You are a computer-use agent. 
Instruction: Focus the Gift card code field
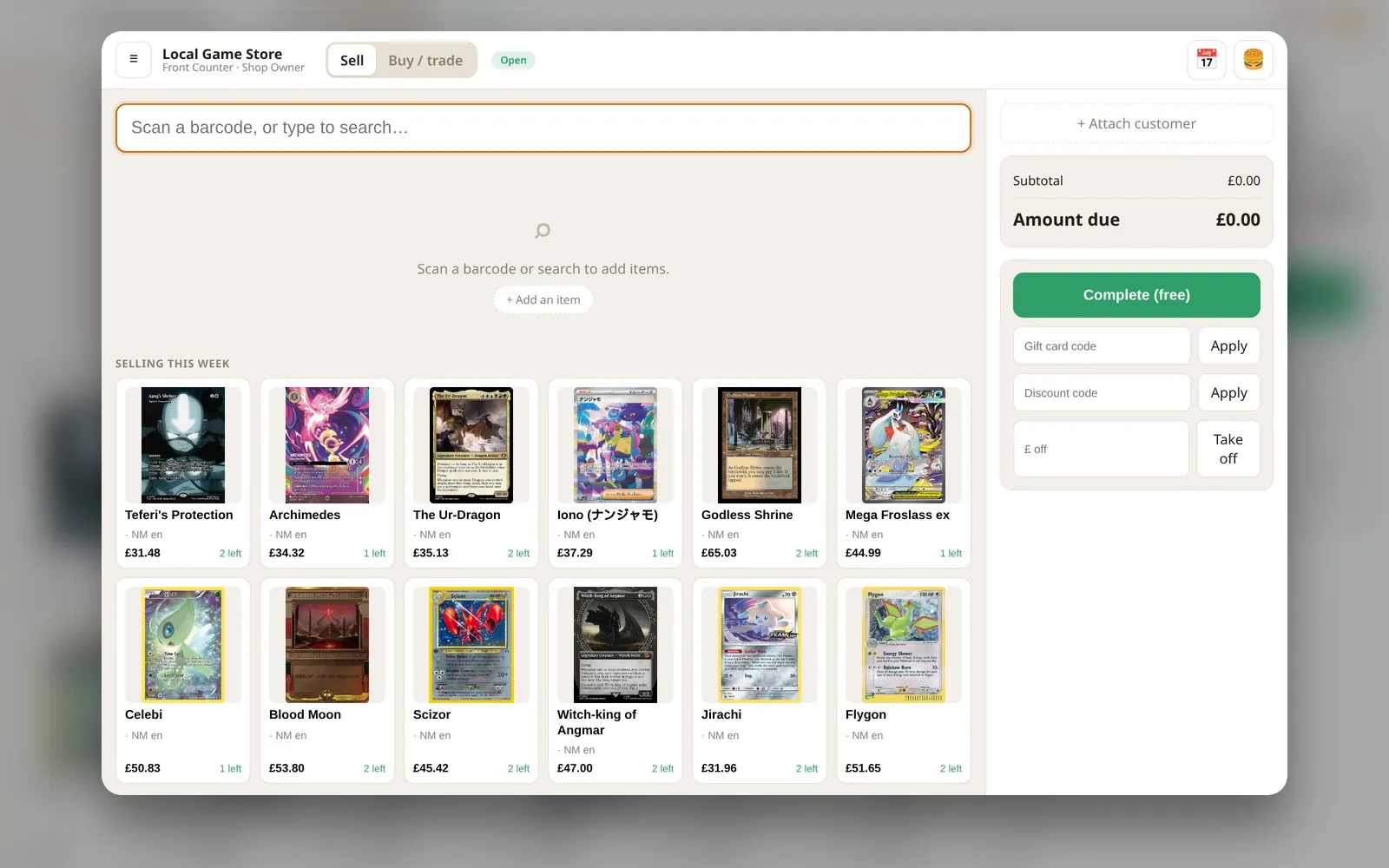(1102, 345)
